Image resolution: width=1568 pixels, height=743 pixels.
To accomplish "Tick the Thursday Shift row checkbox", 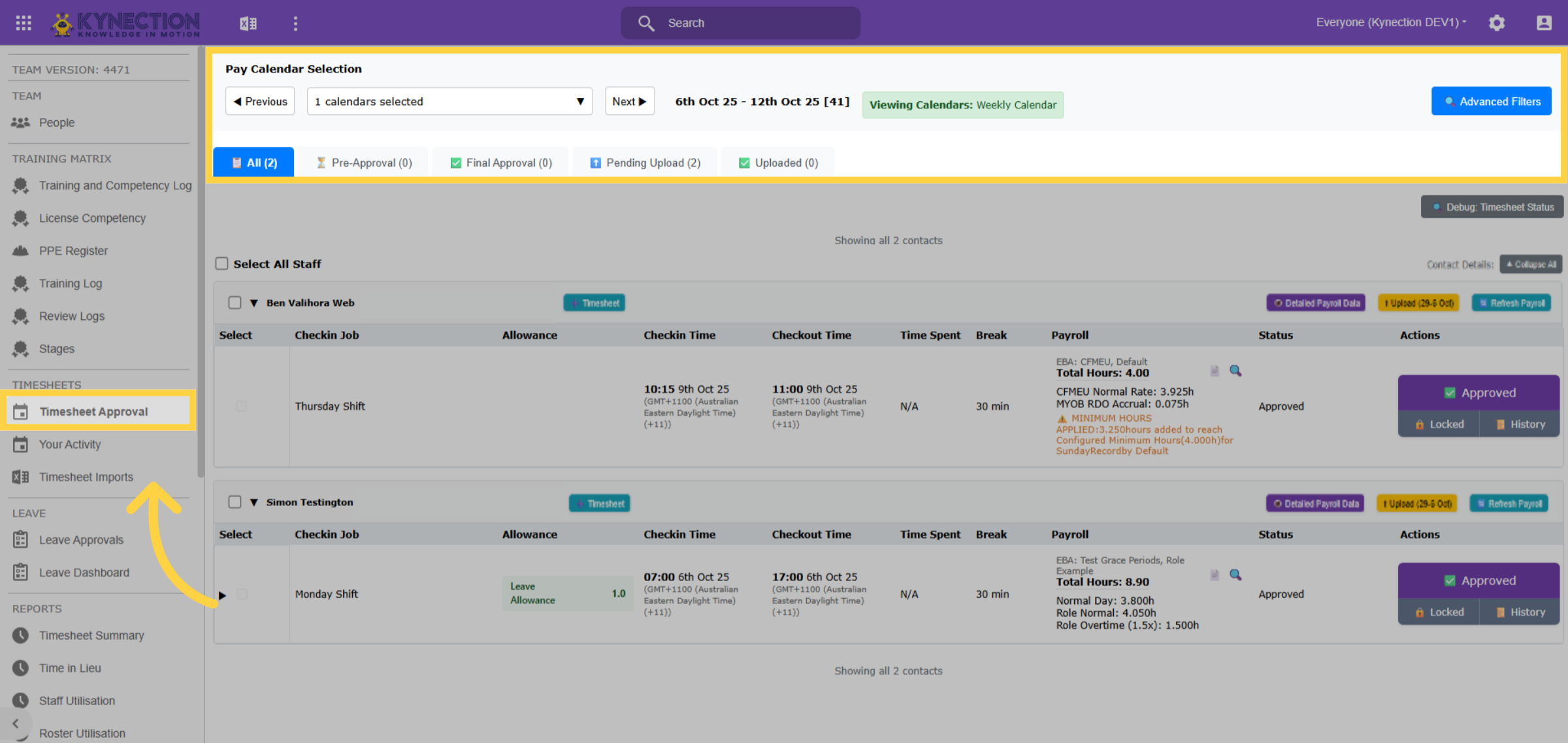I will (241, 406).
